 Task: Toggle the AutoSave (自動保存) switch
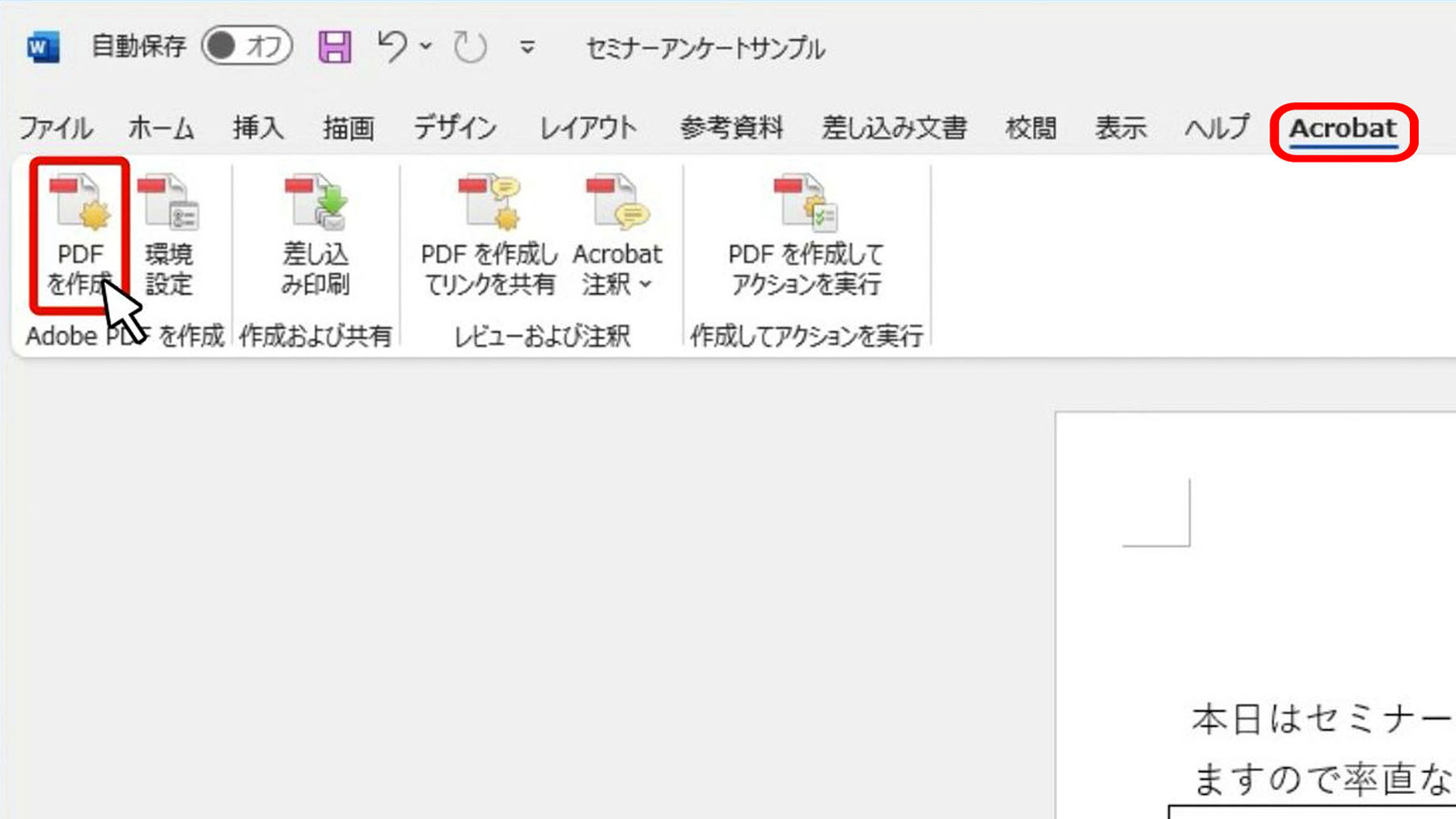click(x=247, y=46)
